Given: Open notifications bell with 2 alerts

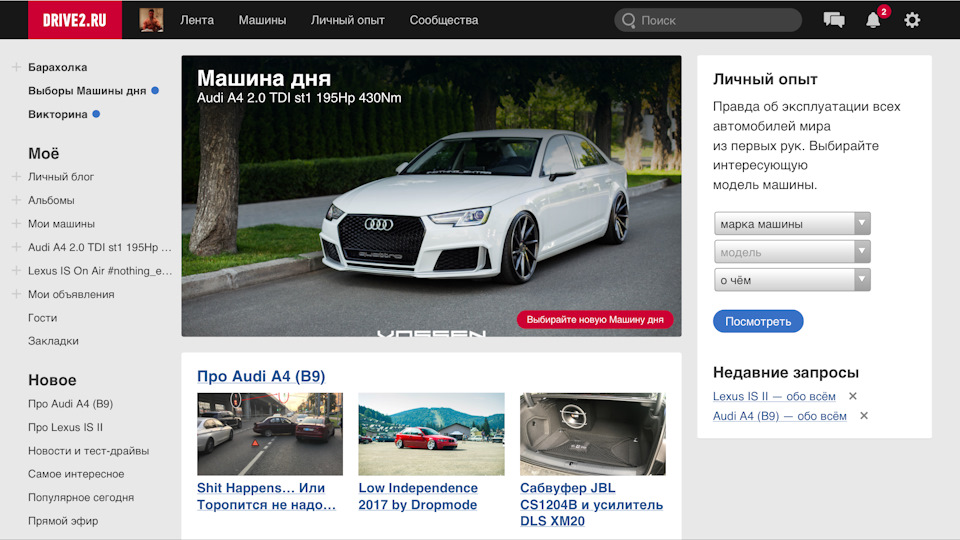Looking at the screenshot, I should pos(874,20).
